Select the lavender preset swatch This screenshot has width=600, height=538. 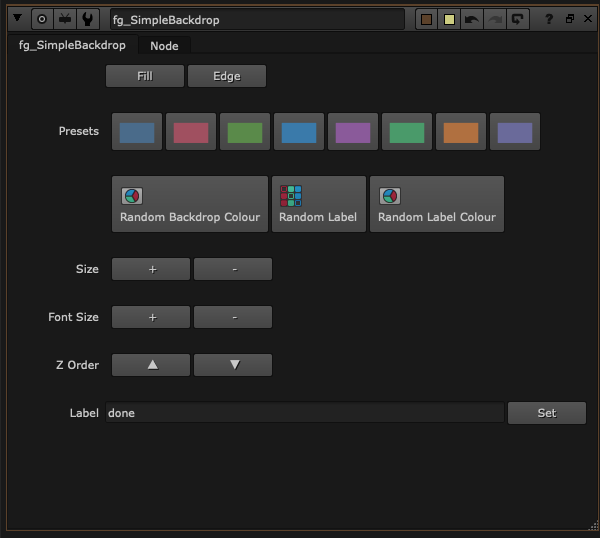coord(515,132)
